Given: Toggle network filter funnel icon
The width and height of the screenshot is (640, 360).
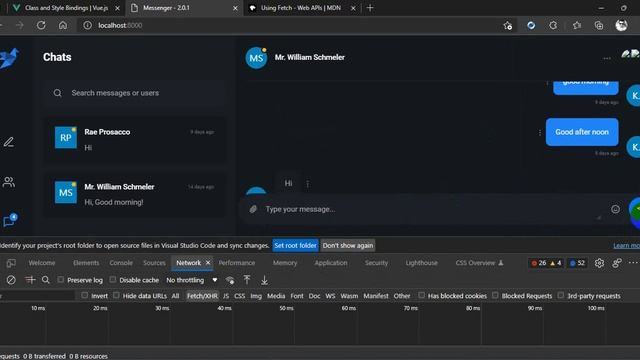Looking at the screenshot, I should [30, 280].
